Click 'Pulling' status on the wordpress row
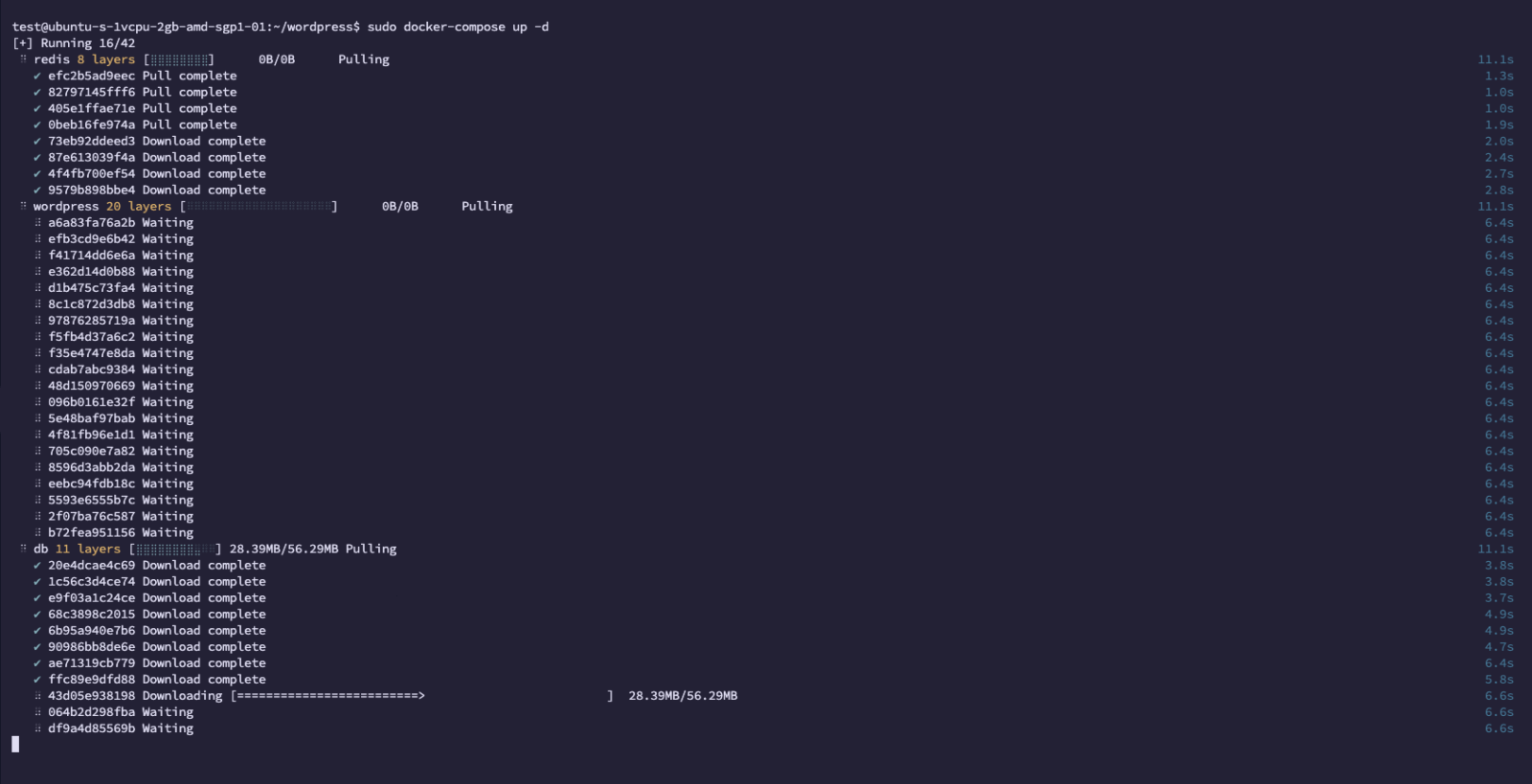1532x784 pixels. [487, 207]
